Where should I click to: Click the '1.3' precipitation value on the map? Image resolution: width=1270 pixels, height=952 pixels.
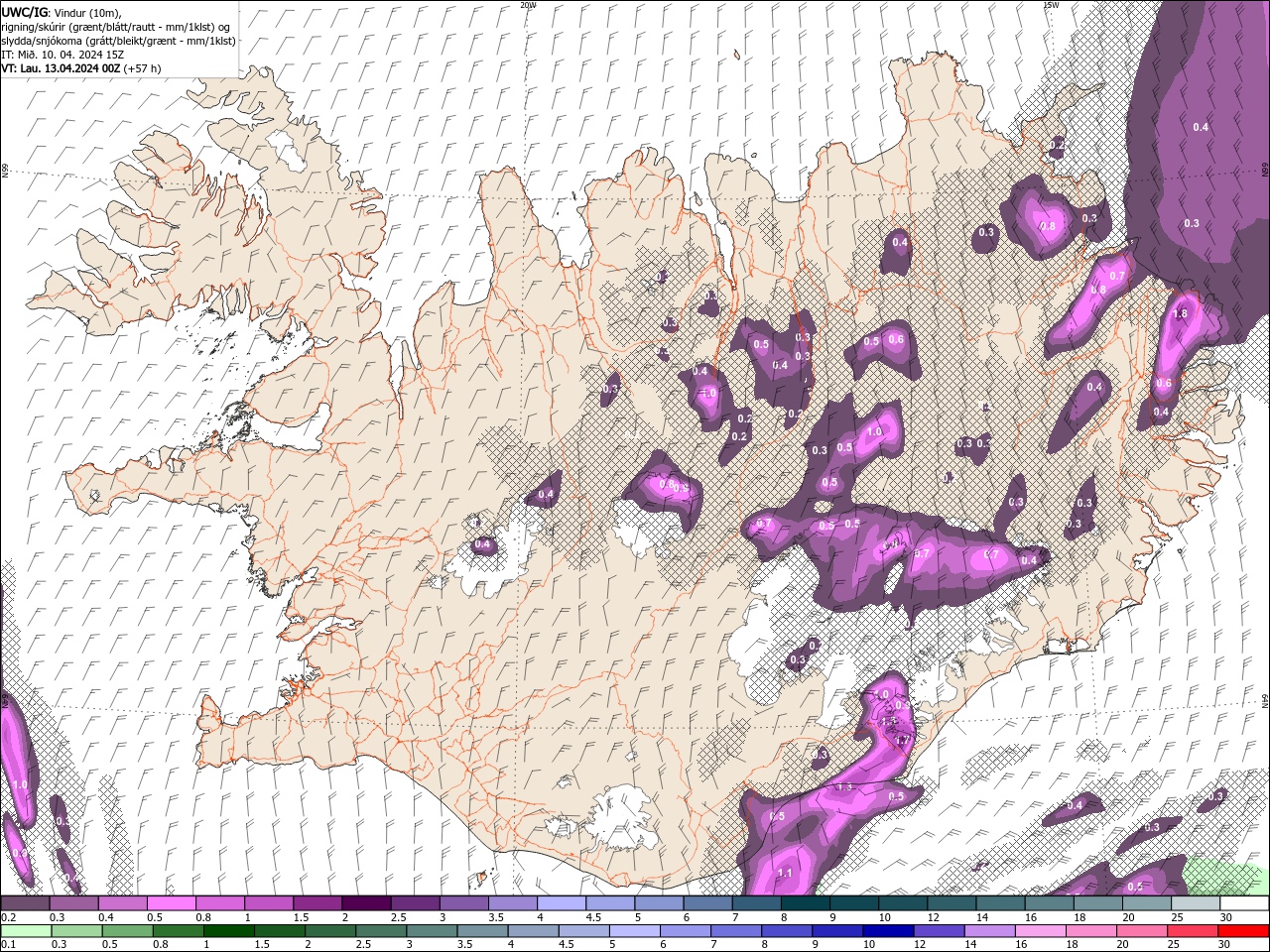tap(845, 786)
